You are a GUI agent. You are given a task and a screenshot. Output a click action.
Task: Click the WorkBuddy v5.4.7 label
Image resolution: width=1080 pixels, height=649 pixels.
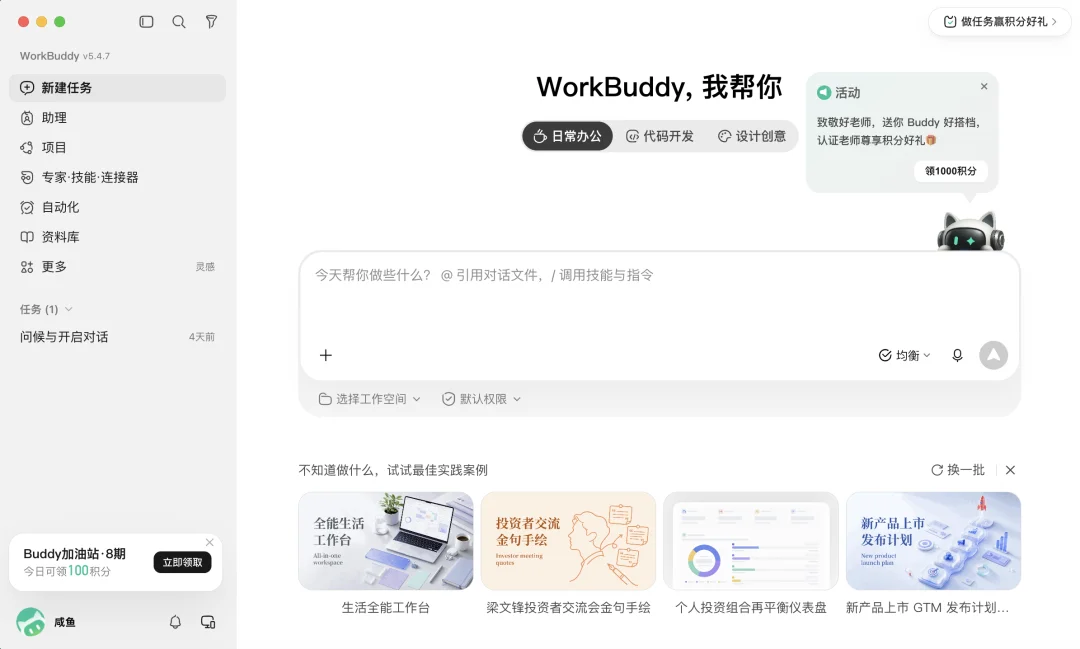[x=65, y=56]
